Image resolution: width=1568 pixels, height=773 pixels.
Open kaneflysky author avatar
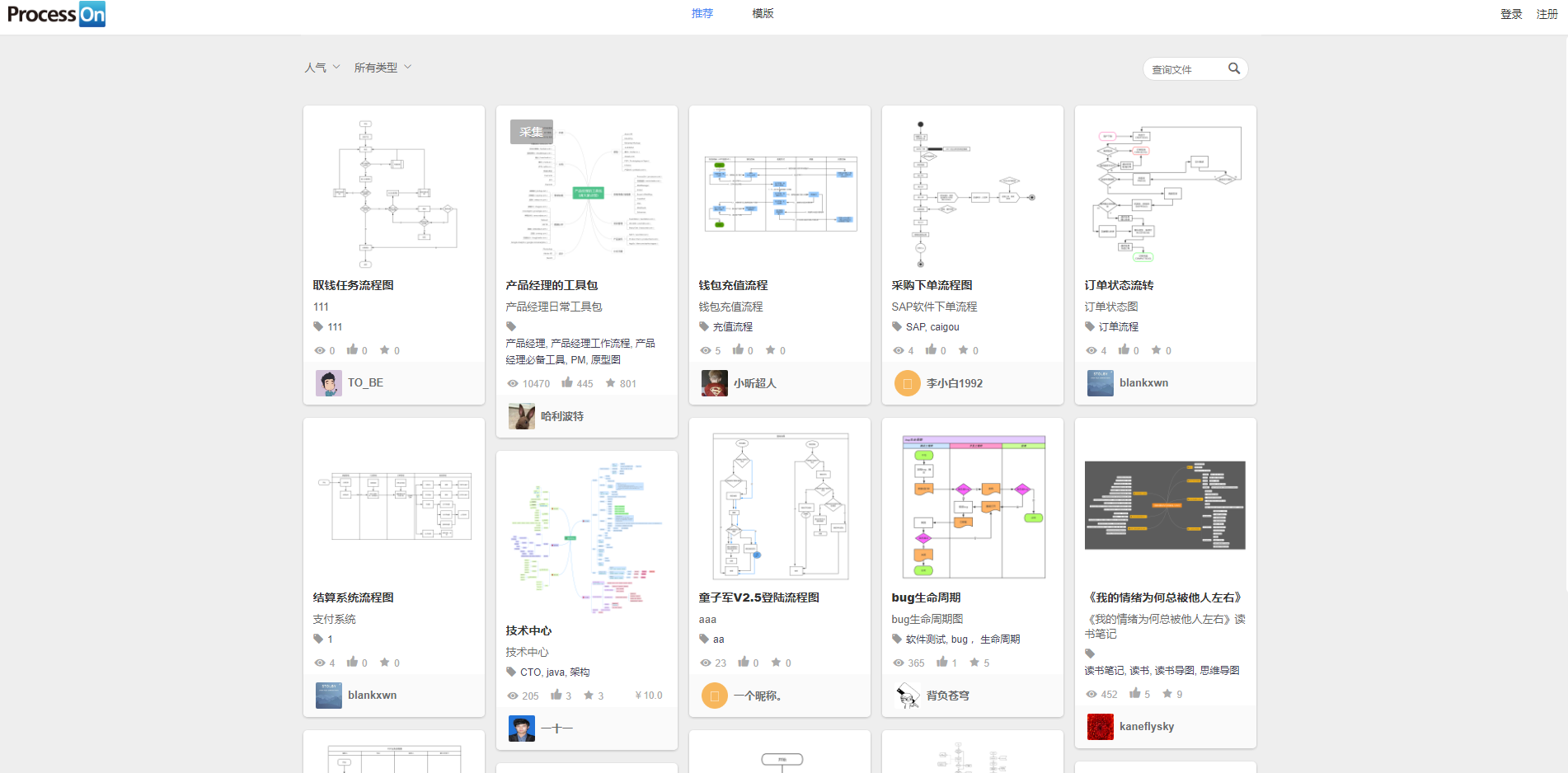click(1101, 727)
